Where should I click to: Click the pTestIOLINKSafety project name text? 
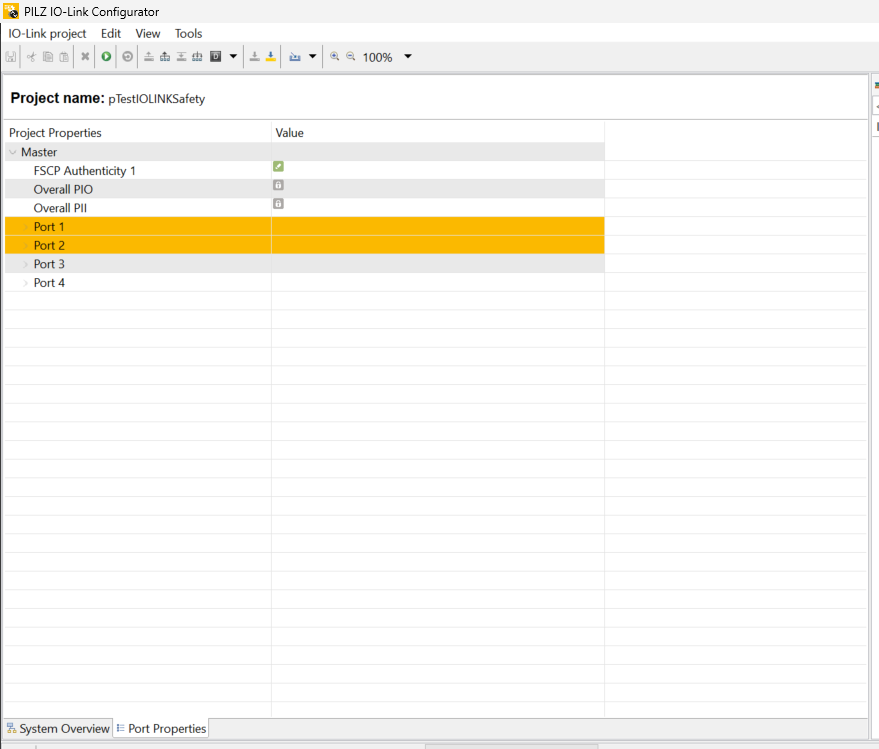[x=156, y=99]
